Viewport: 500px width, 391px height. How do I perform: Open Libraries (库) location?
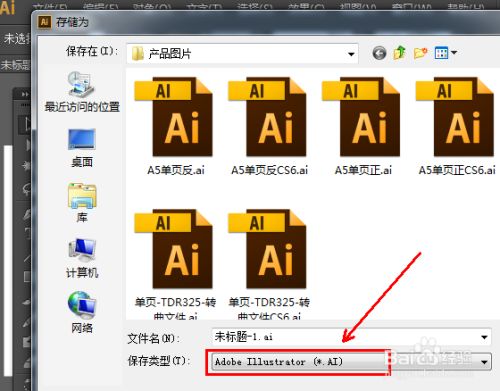coord(82,203)
